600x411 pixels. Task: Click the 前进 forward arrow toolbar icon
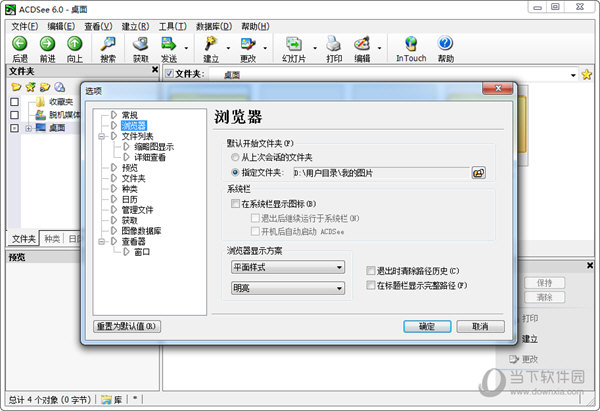(47, 44)
